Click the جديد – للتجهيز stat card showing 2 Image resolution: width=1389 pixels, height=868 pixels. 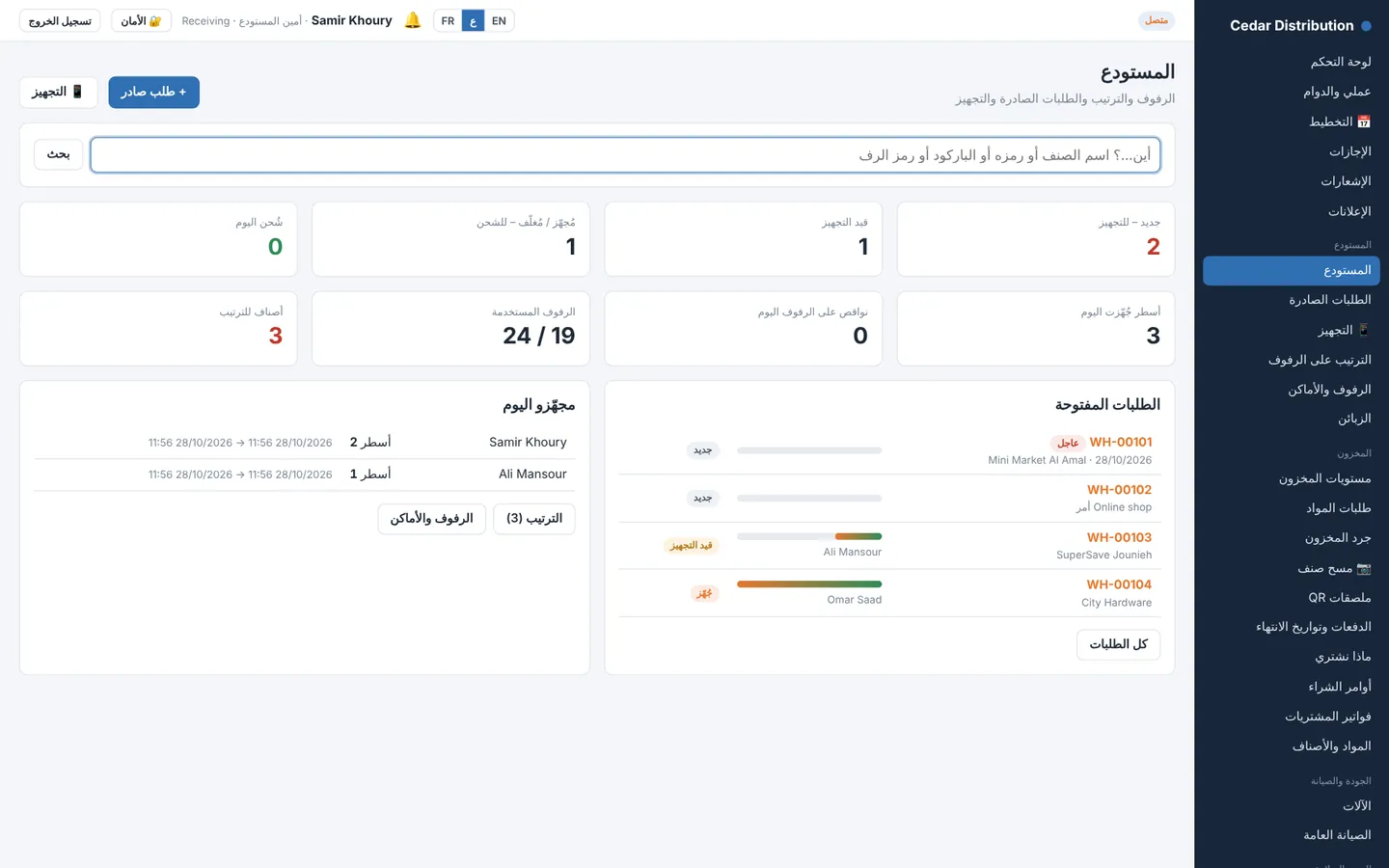click(1036, 239)
